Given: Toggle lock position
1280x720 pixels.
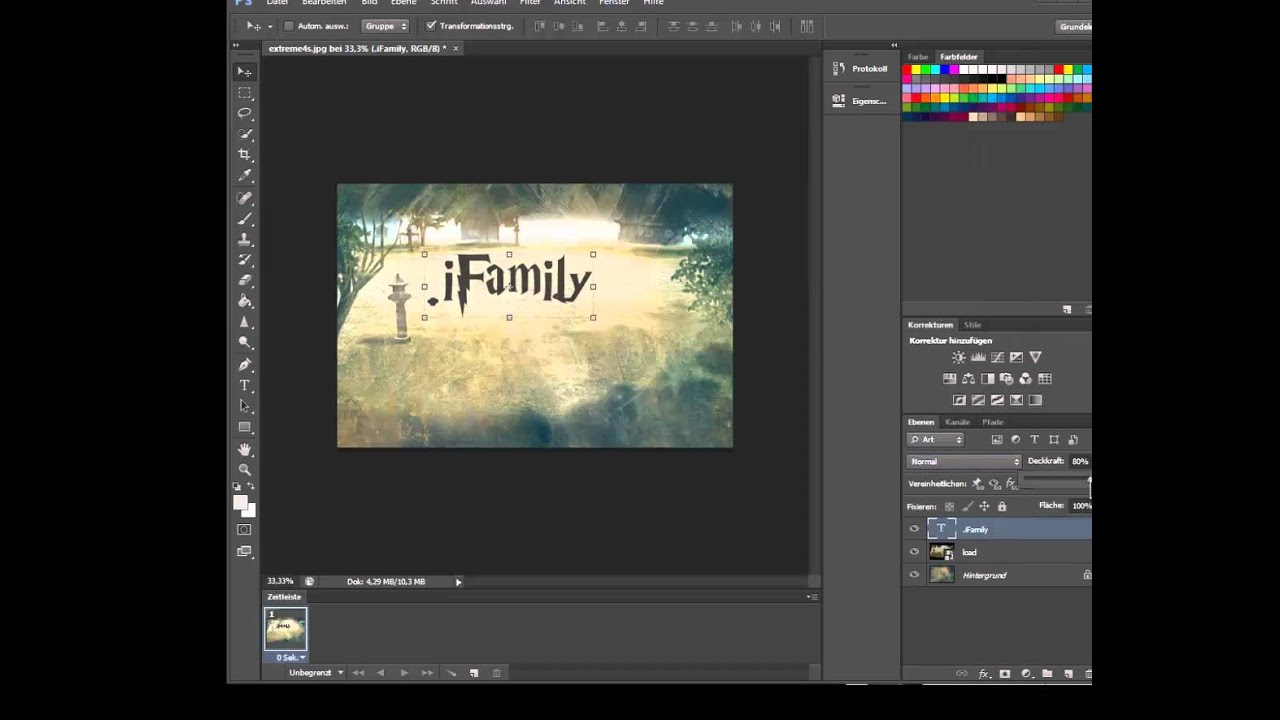Looking at the screenshot, I should [984, 507].
